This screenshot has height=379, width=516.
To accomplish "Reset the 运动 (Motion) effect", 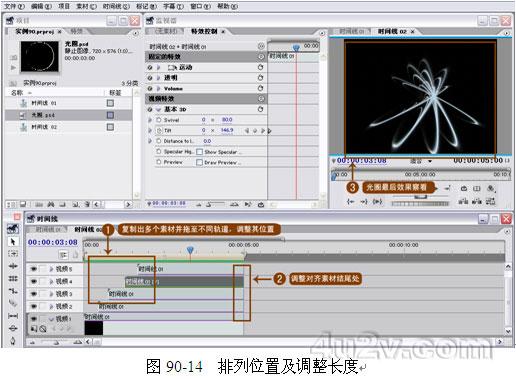I will pyautogui.click(x=260, y=67).
